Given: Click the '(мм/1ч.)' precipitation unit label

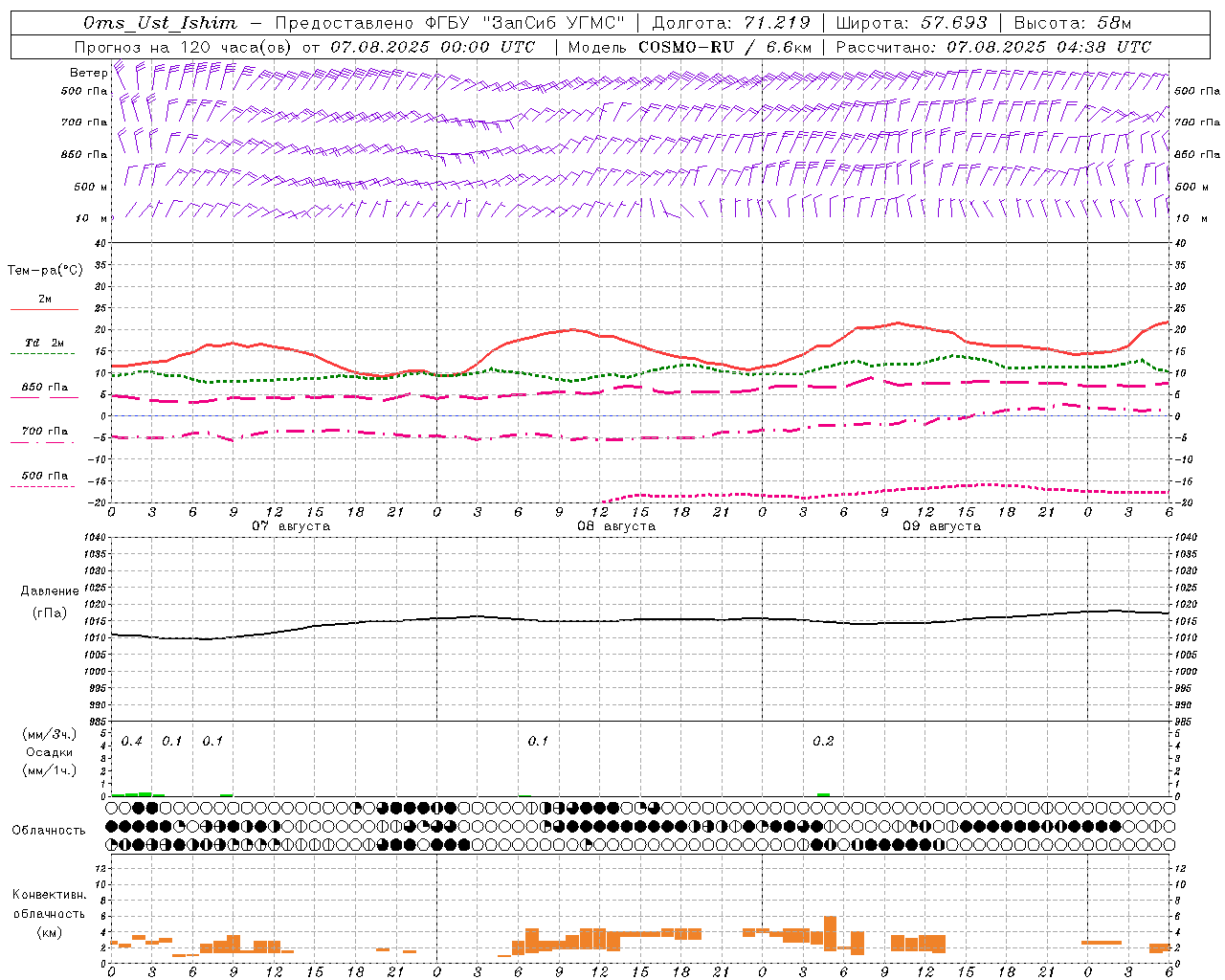Looking at the screenshot, I should pyautogui.click(x=50, y=770).
